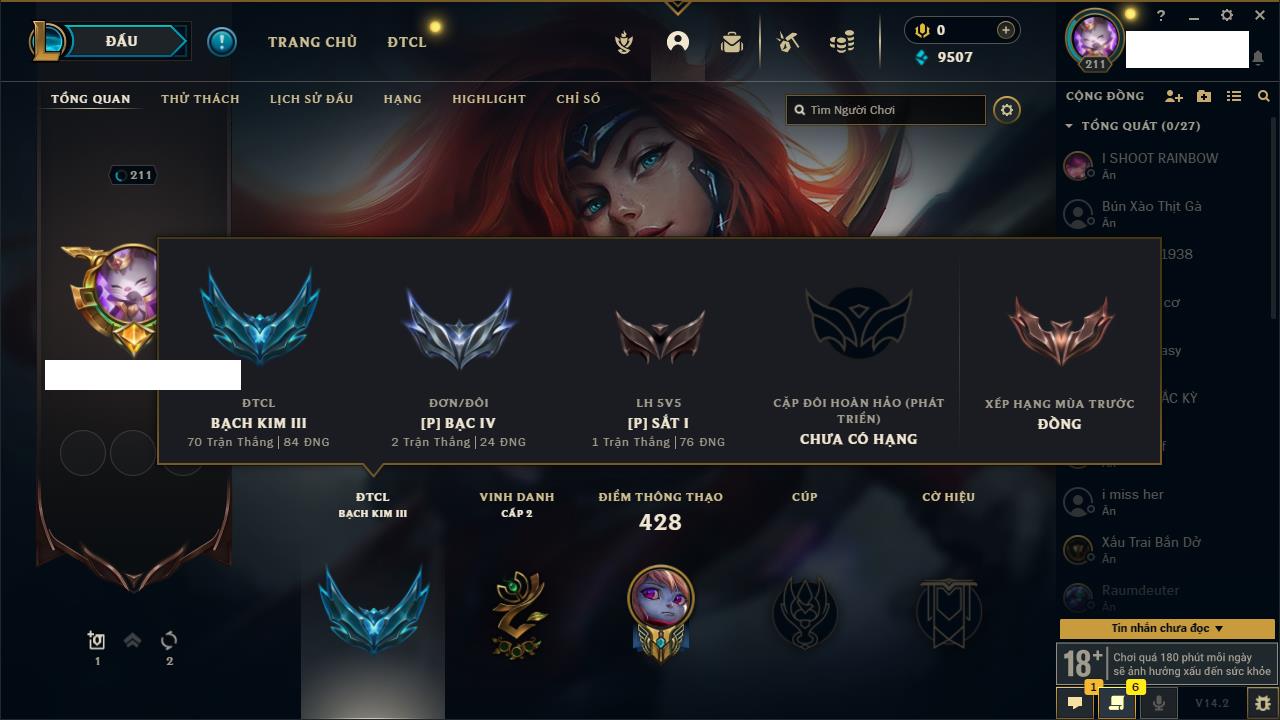Open friend list view options icon
This screenshot has width=1280, height=720.
point(1234,96)
